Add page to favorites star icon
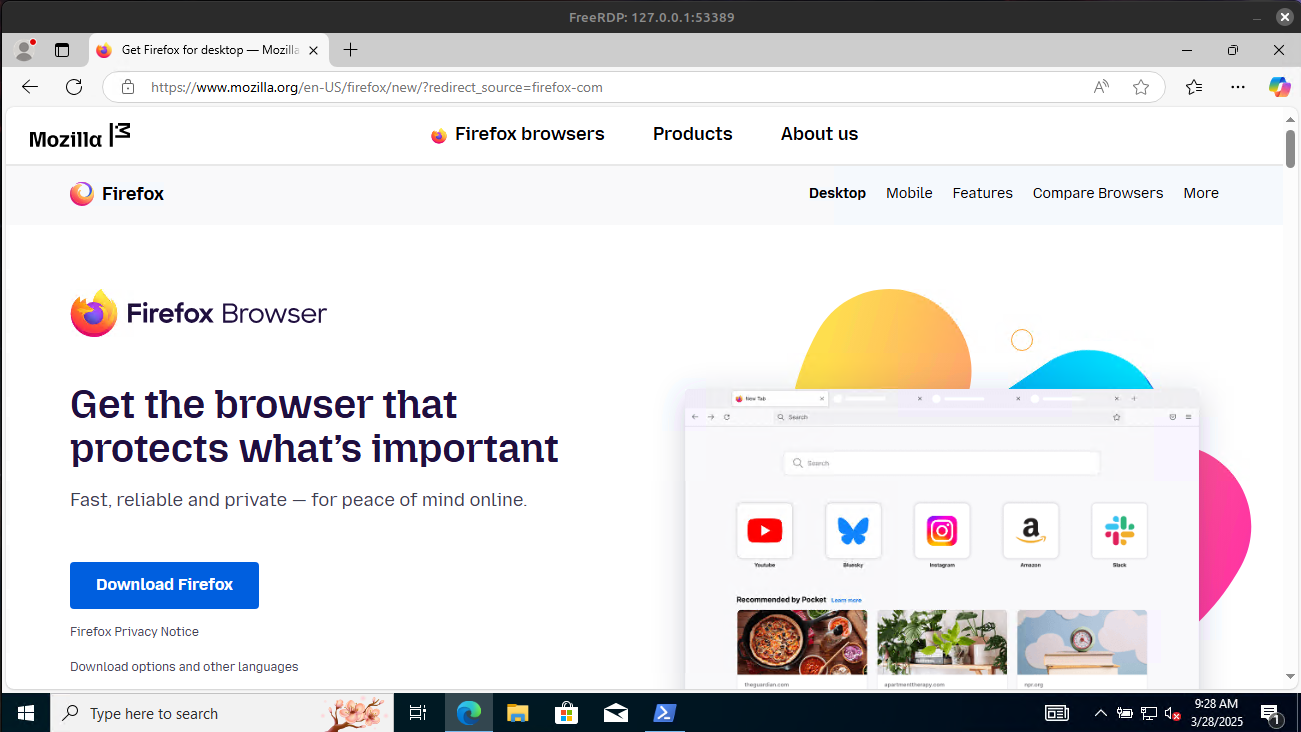 click(1141, 87)
